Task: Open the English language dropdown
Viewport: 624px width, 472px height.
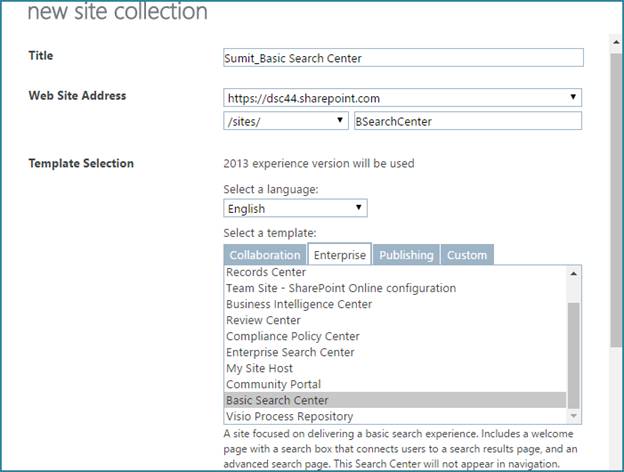Action: (295, 208)
